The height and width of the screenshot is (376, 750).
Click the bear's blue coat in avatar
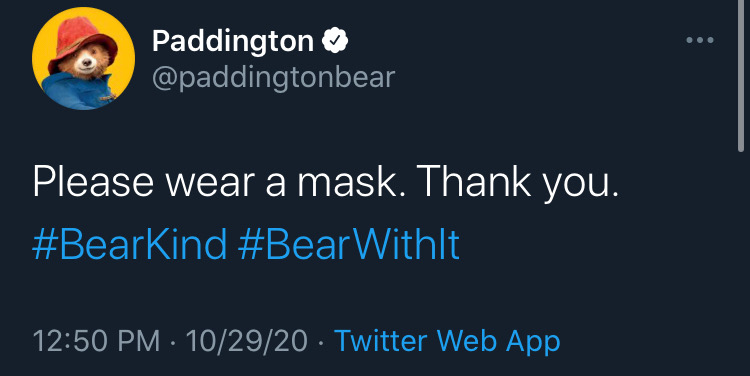77,91
